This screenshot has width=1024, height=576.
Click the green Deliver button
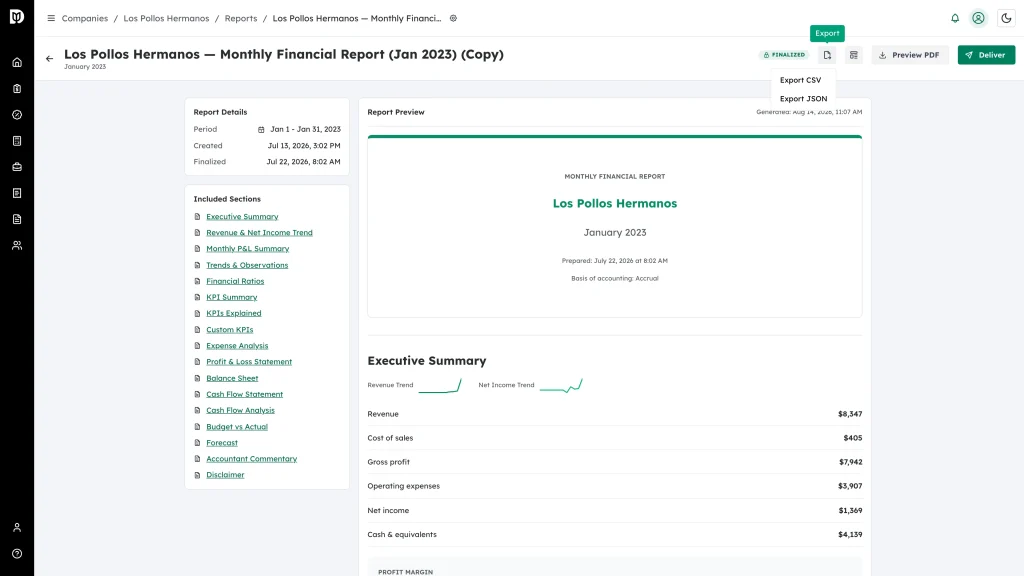click(x=986, y=56)
